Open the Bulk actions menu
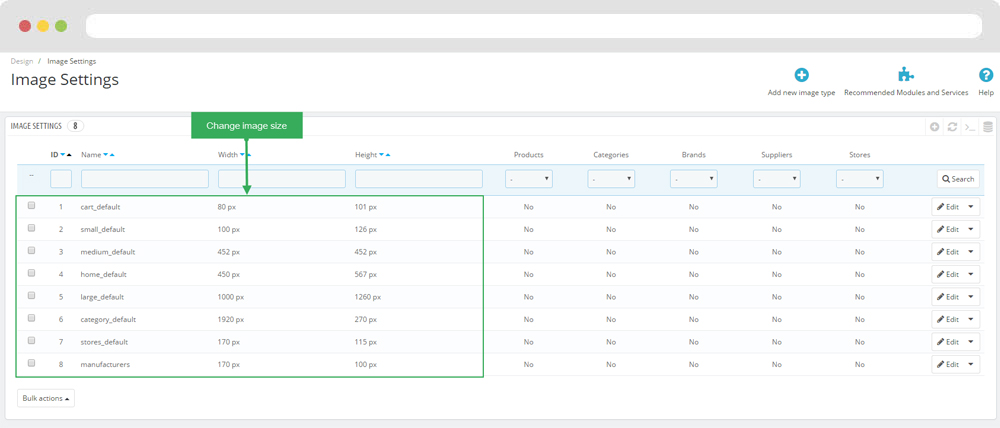Screen dimensions: 1000x428 point(46,398)
